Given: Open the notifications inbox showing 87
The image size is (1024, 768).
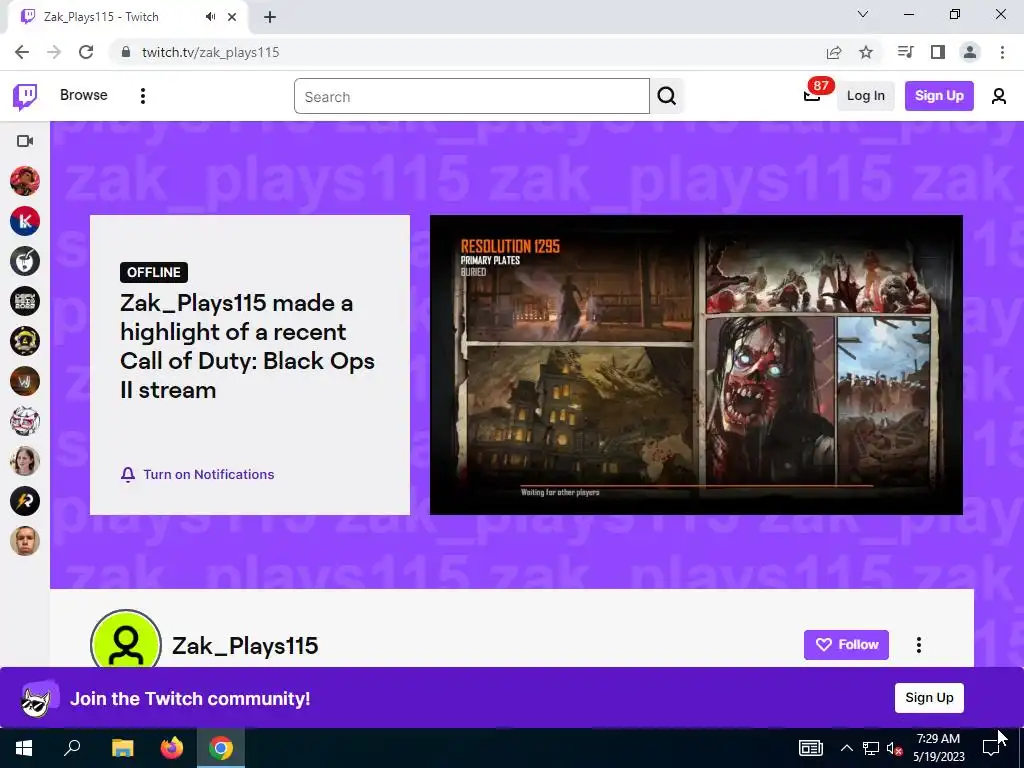Looking at the screenshot, I should click(812, 95).
